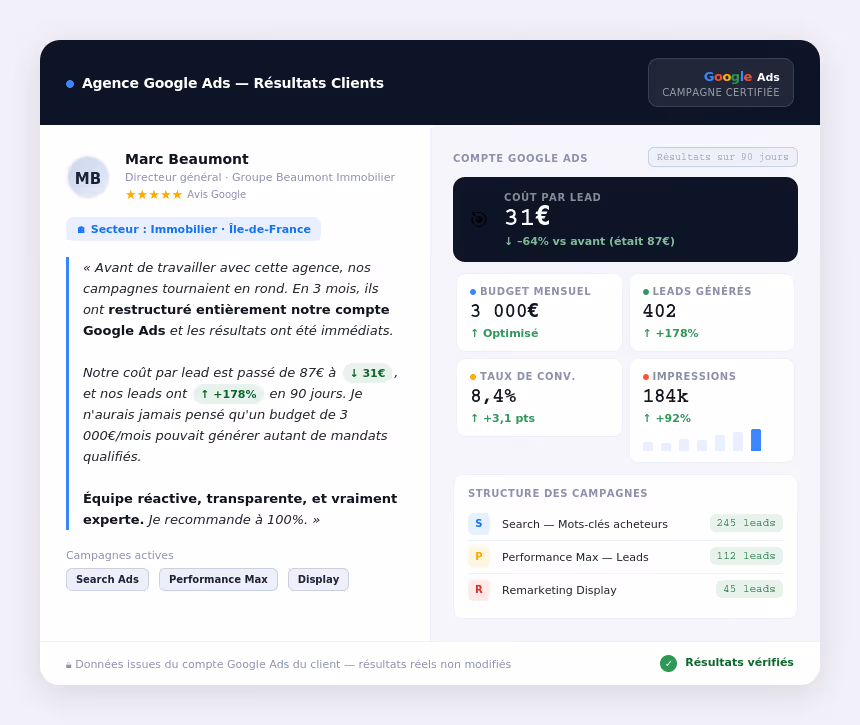The width and height of the screenshot is (860, 725).
Task: Click the Résultats vérifiés label
Action: (x=741, y=662)
